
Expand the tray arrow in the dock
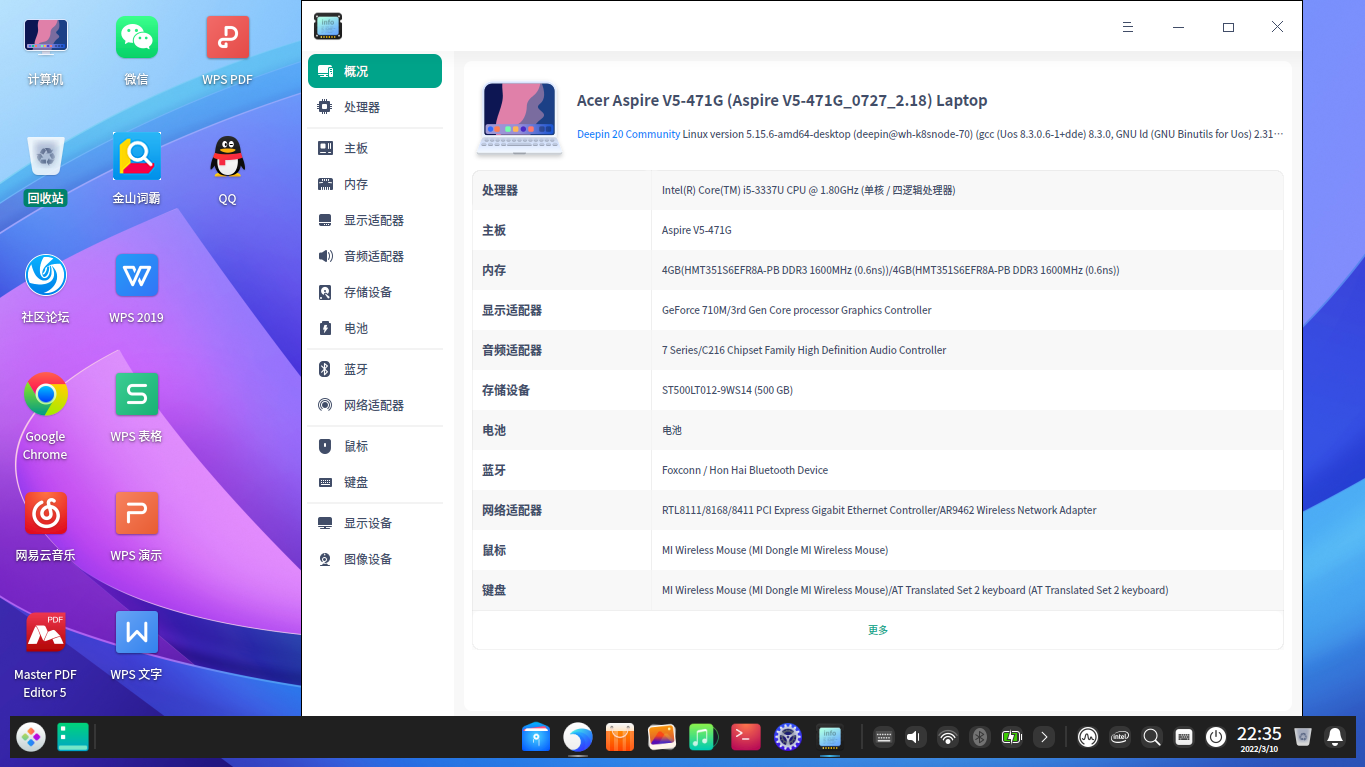[x=1044, y=737]
